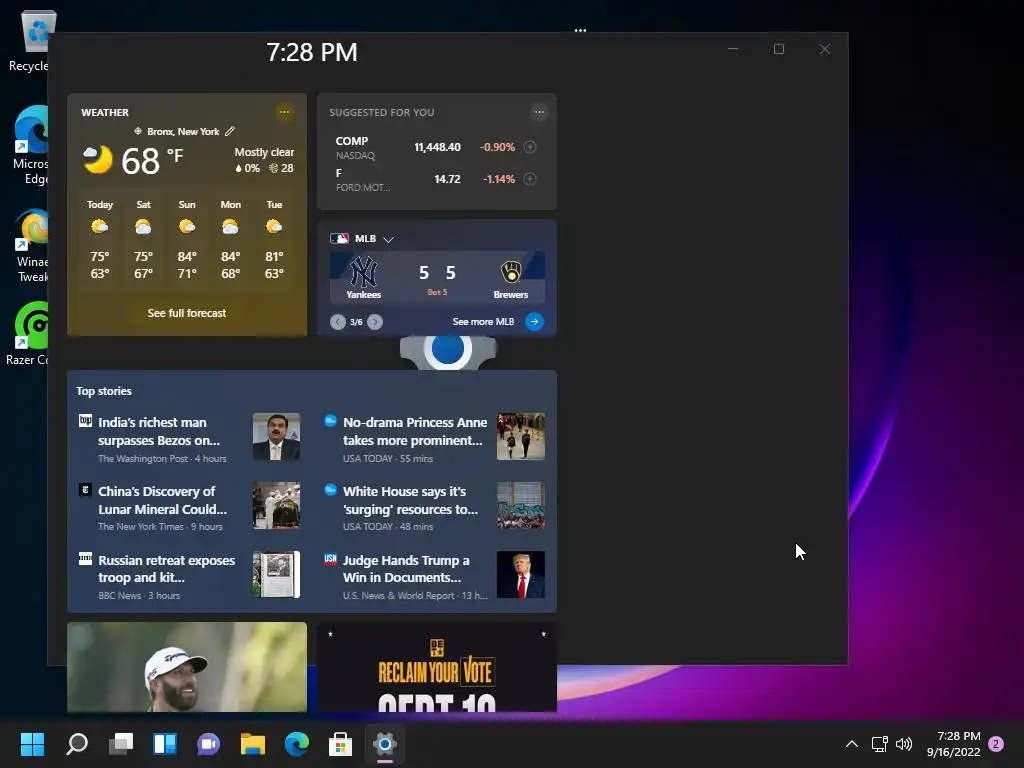Launch Microsoft Edge from taskbar
Image resolution: width=1024 pixels, height=768 pixels.
point(296,744)
